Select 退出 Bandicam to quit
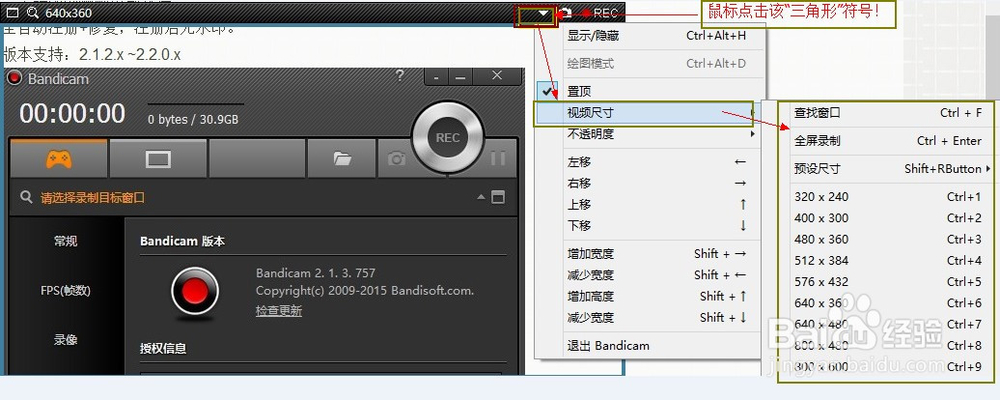The height and width of the screenshot is (400, 1000). [x=649, y=346]
